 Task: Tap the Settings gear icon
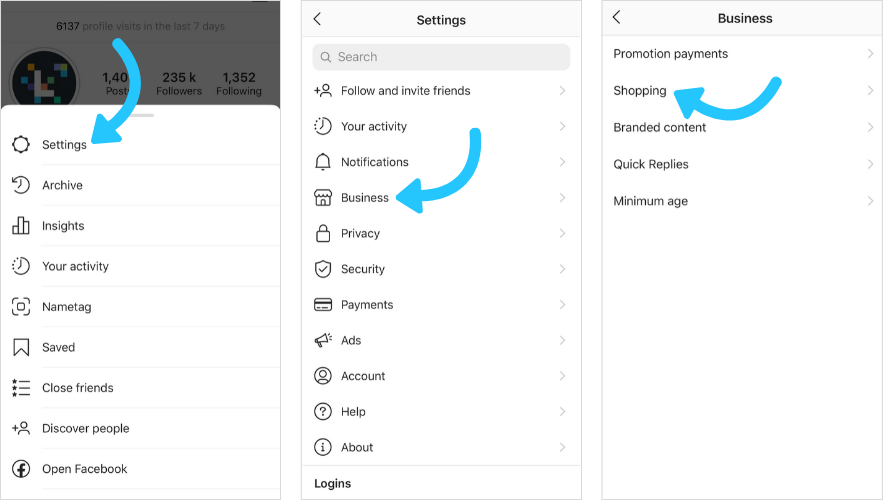click(21, 145)
